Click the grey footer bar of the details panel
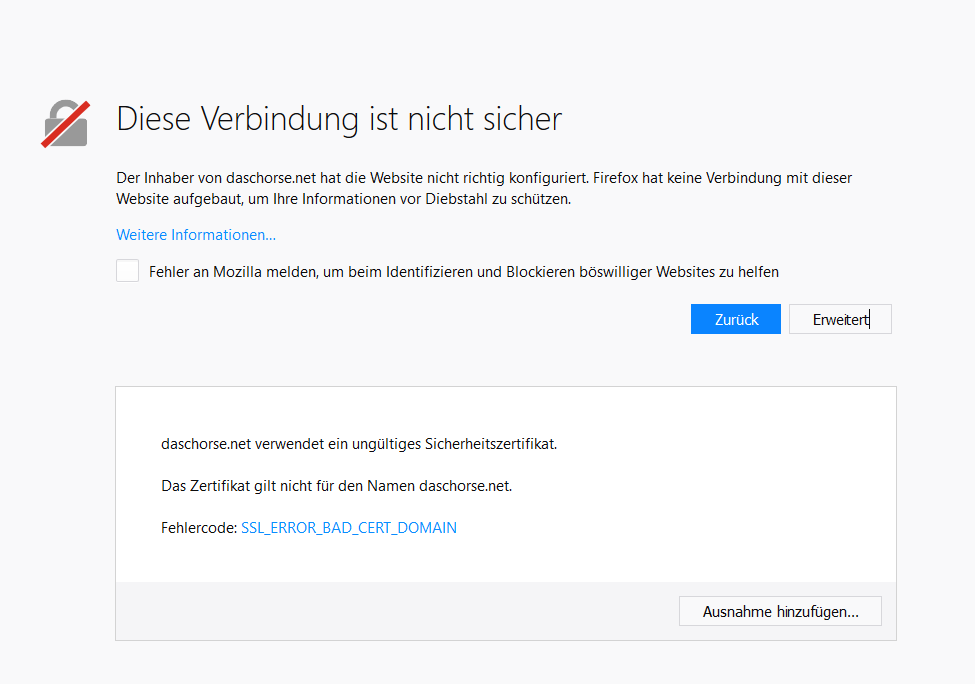The height and width of the screenshot is (684, 975). [400, 611]
